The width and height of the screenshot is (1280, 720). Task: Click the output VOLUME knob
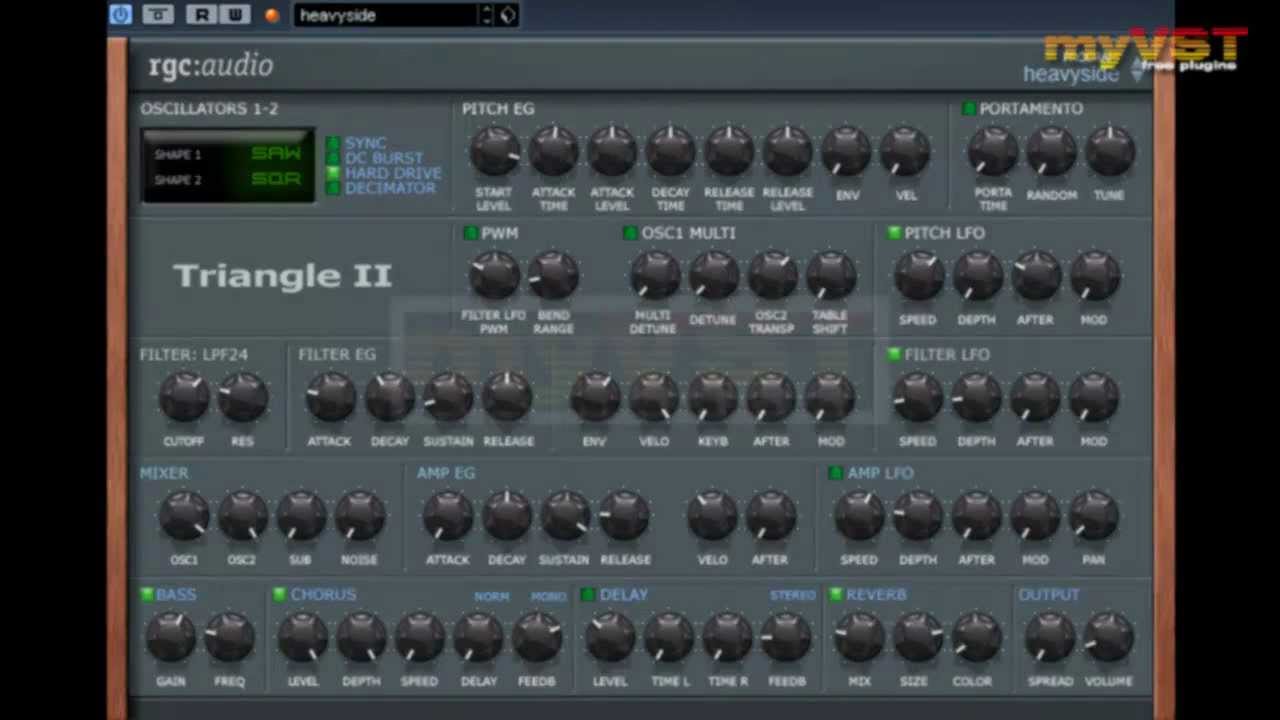click(1108, 637)
